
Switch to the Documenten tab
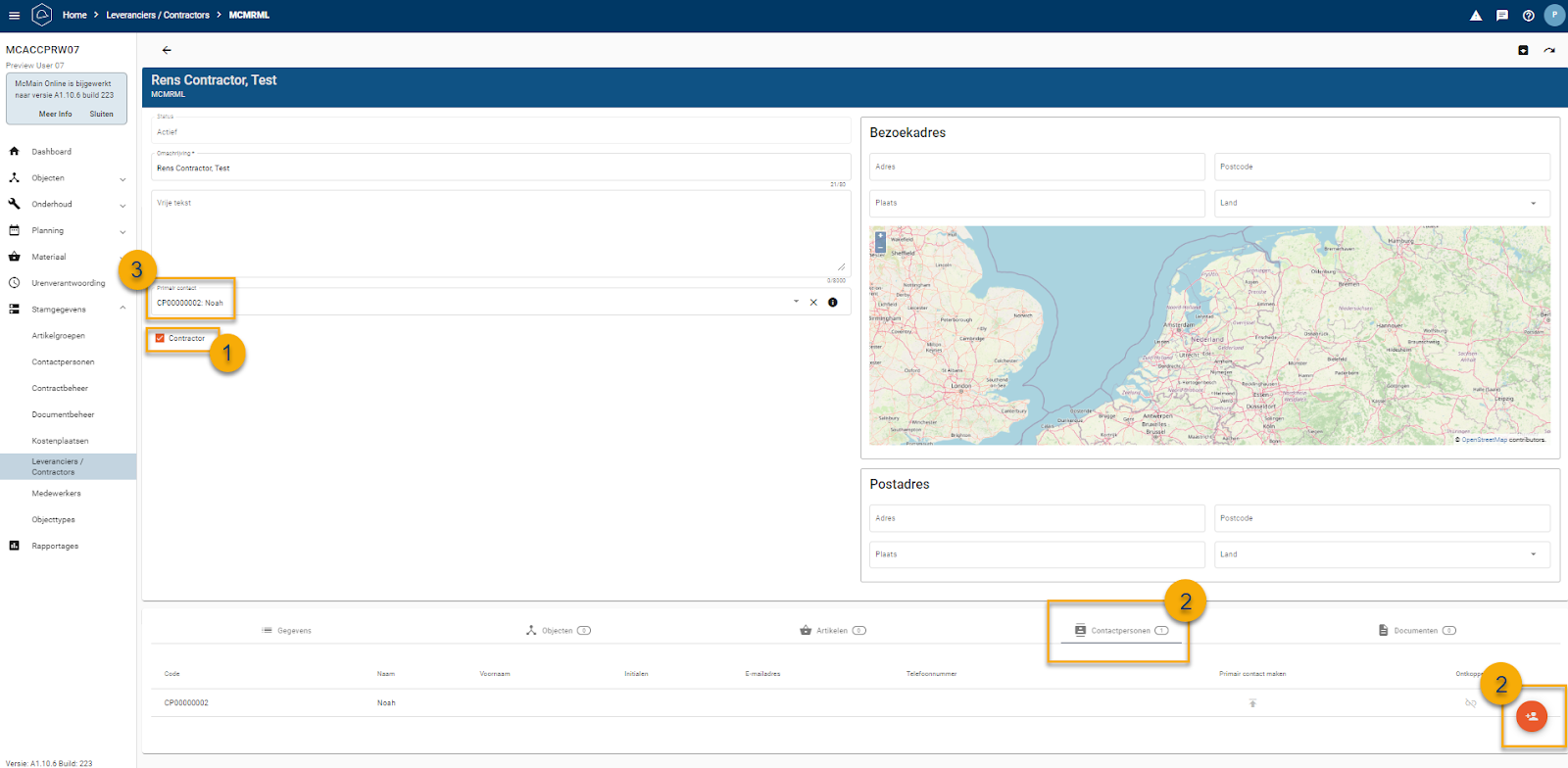click(x=1416, y=631)
